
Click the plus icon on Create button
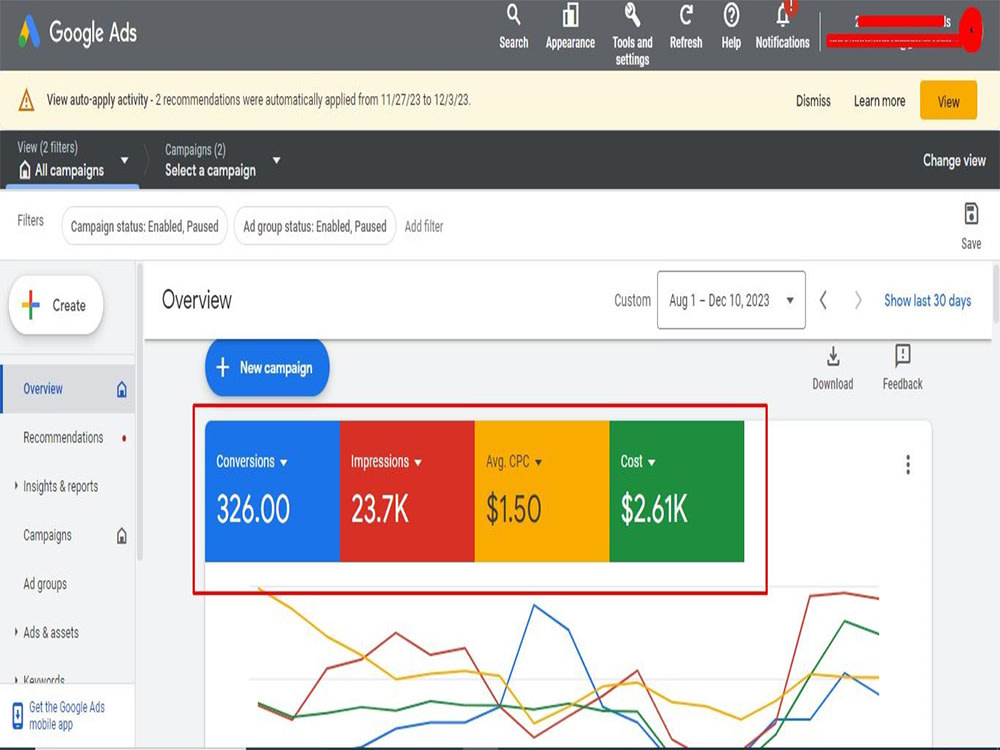click(31, 305)
